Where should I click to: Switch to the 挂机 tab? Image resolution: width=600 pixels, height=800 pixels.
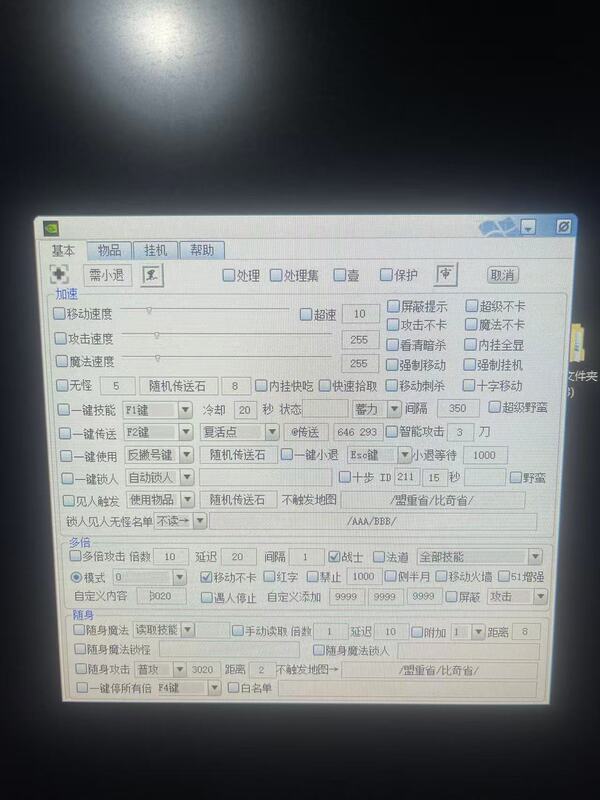click(155, 250)
